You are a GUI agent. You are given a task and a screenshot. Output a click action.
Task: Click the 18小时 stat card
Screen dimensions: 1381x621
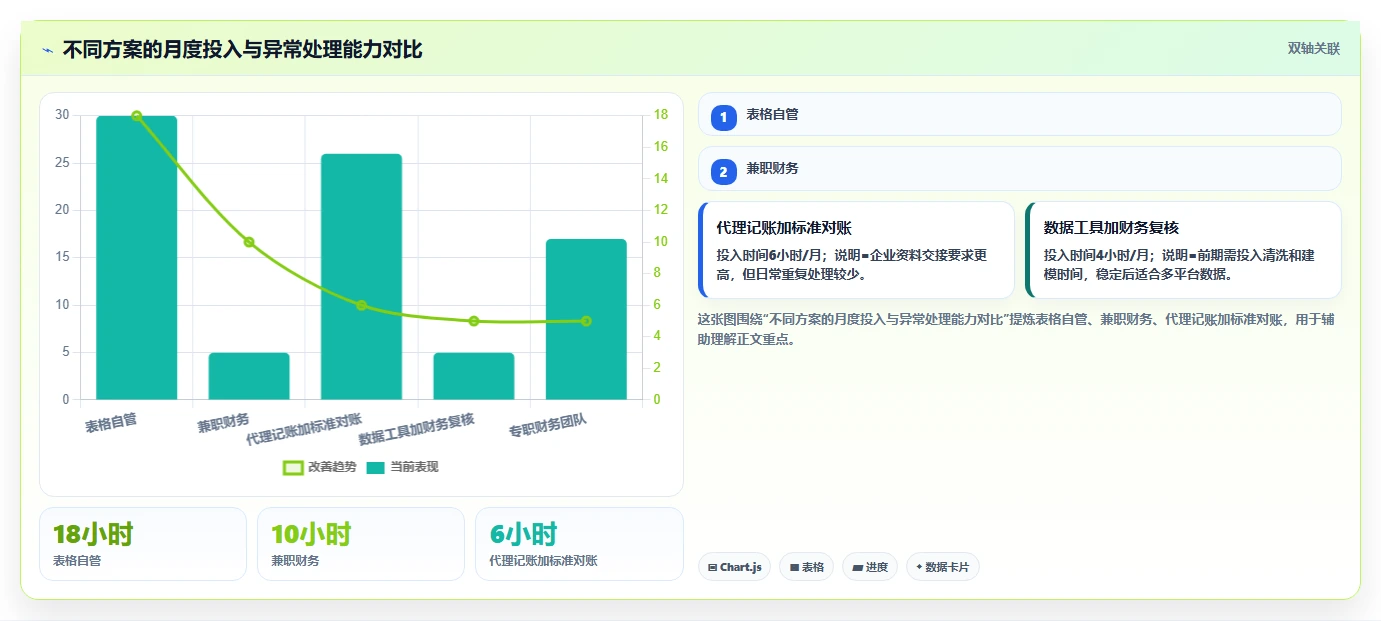coord(143,544)
